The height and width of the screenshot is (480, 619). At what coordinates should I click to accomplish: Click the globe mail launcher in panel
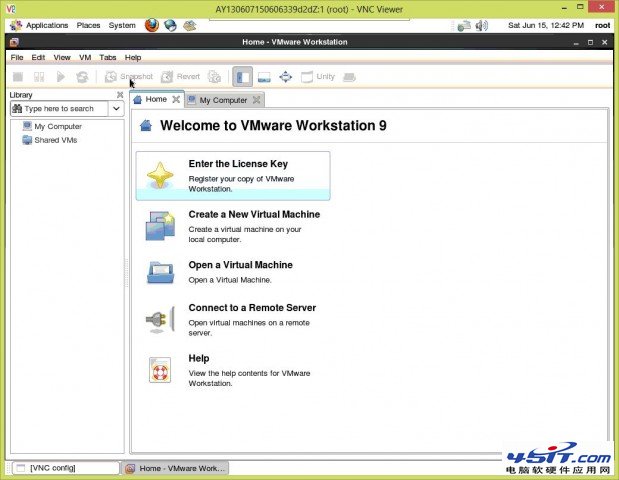coord(171,26)
